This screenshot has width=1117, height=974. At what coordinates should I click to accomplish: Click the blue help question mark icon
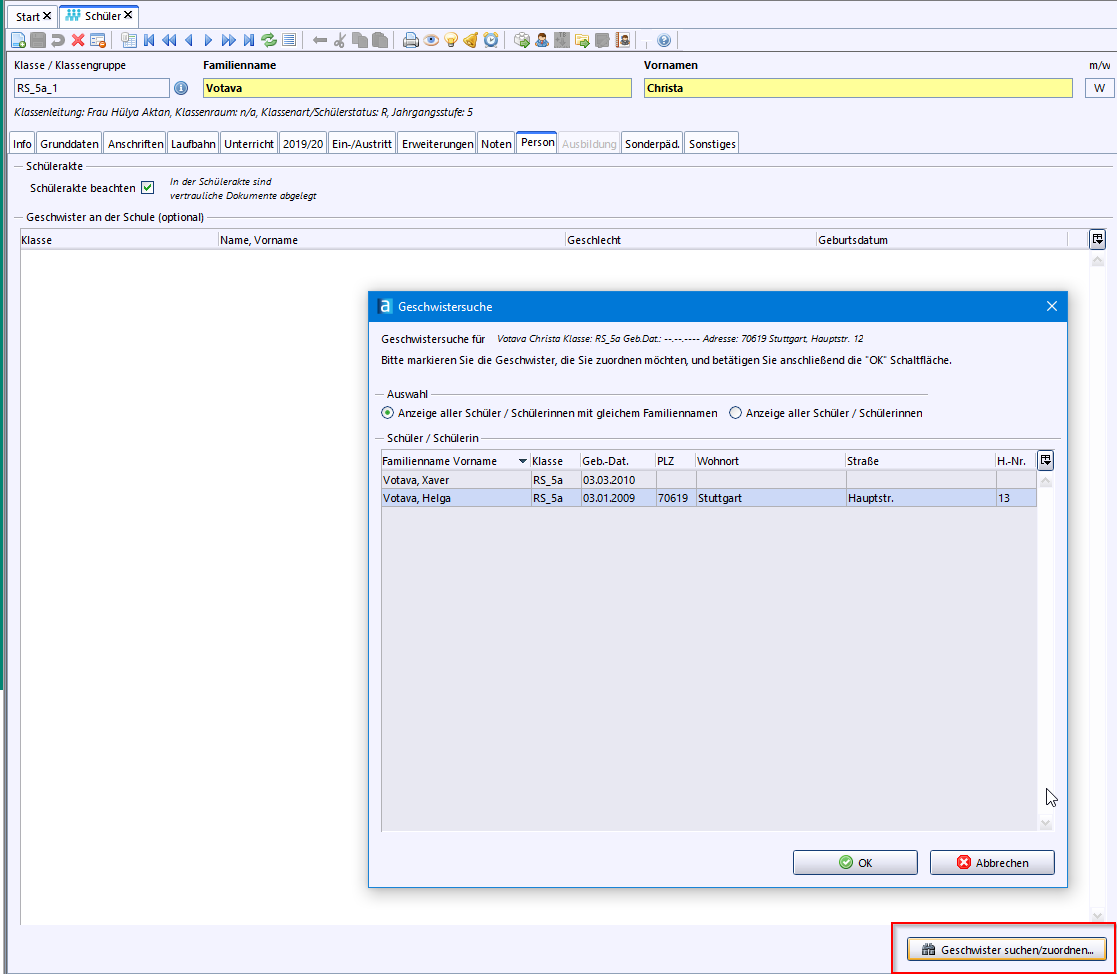664,40
